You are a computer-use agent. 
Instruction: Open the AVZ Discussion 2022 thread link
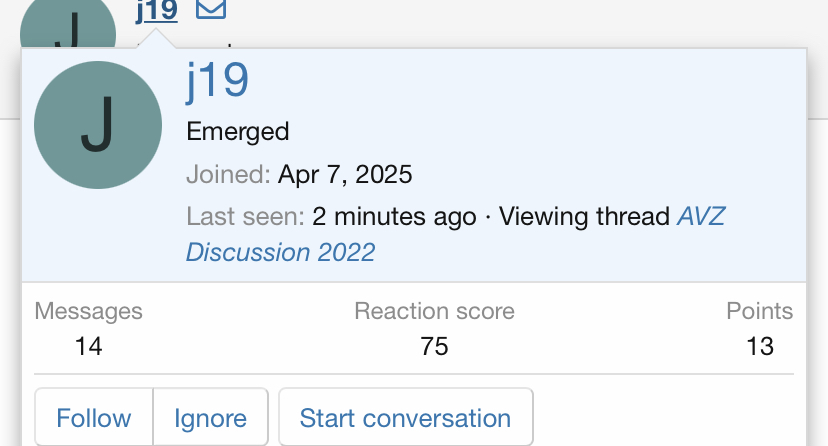point(455,234)
